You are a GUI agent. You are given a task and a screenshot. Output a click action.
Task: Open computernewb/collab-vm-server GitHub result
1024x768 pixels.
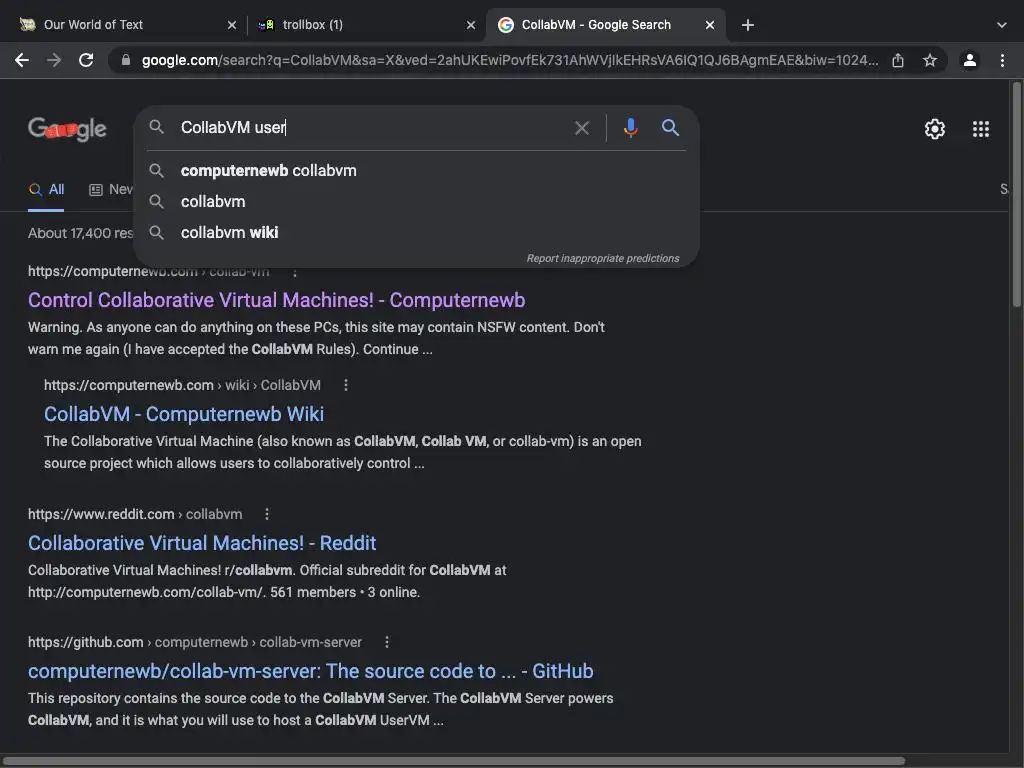coord(311,671)
